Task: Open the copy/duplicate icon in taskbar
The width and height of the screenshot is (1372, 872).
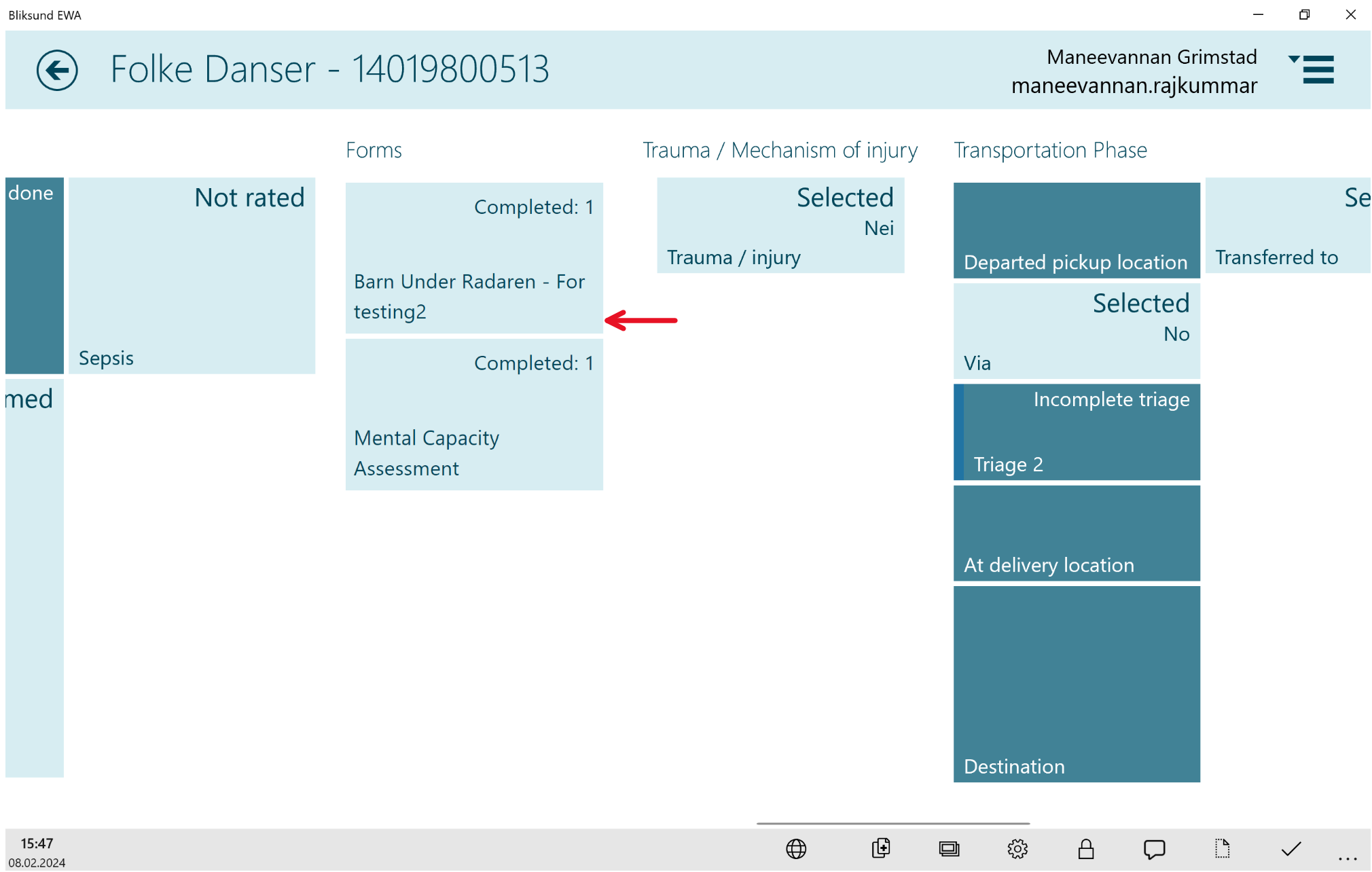Action: click(882, 849)
